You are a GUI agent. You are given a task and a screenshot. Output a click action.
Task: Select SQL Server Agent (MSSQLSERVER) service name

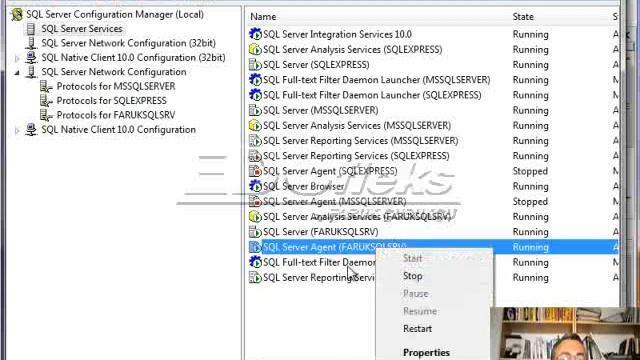(x=334, y=201)
